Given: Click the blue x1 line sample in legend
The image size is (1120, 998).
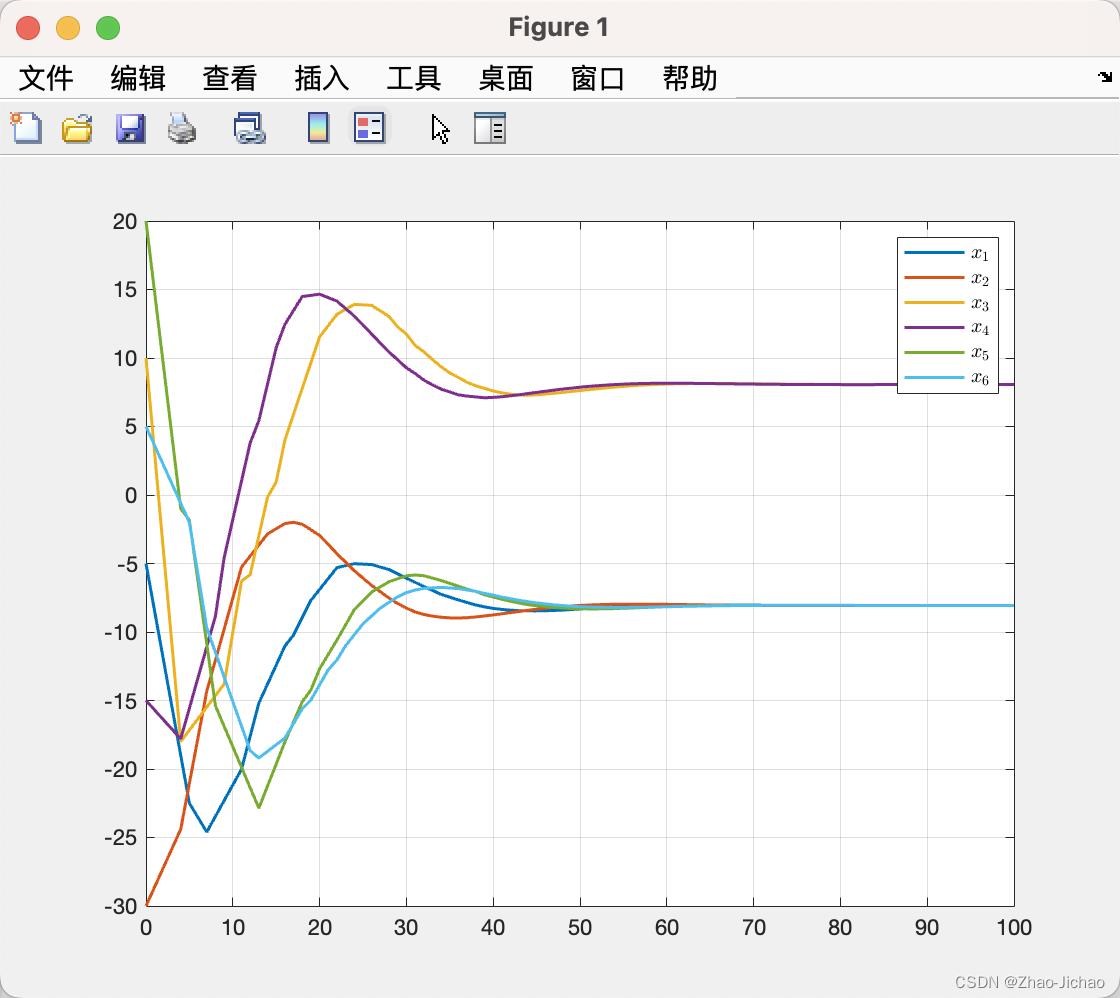Looking at the screenshot, I should tap(934, 252).
